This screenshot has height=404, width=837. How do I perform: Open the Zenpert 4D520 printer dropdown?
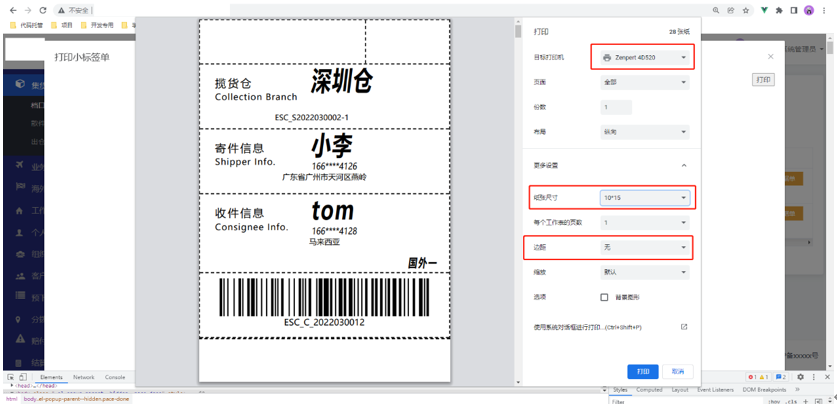click(x=644, y=57)
